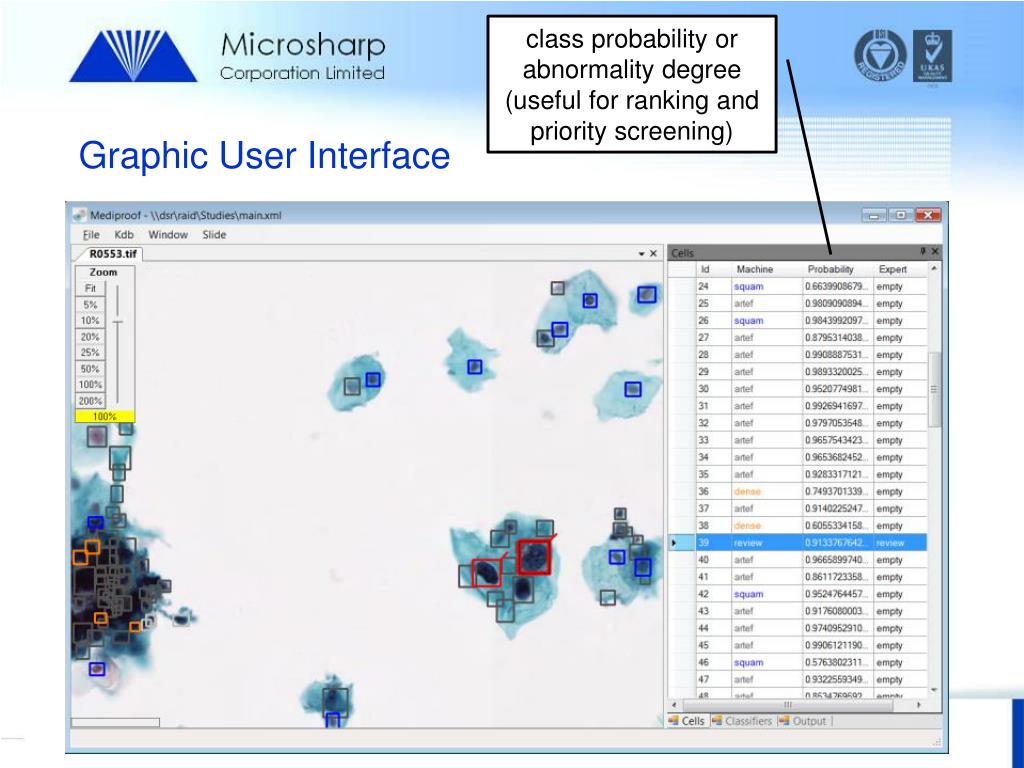
Task: Click horizontal scroll left arrow in Cells panel
Action: tap(674, 705)
